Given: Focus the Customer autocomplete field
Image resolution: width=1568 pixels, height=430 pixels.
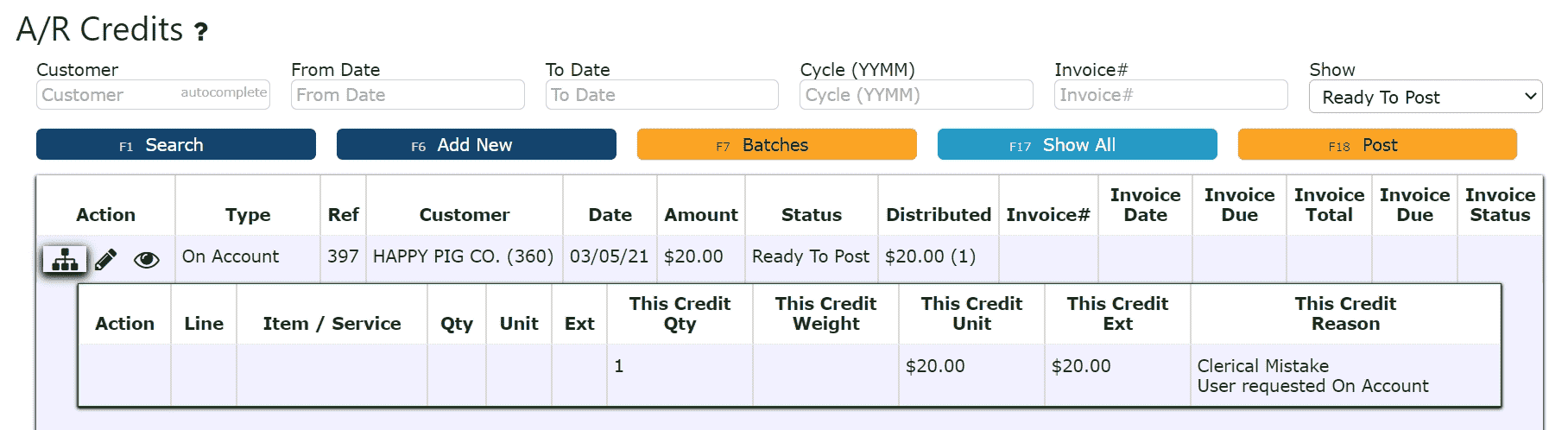Looking at the screenshot, I should coord(153,94).
